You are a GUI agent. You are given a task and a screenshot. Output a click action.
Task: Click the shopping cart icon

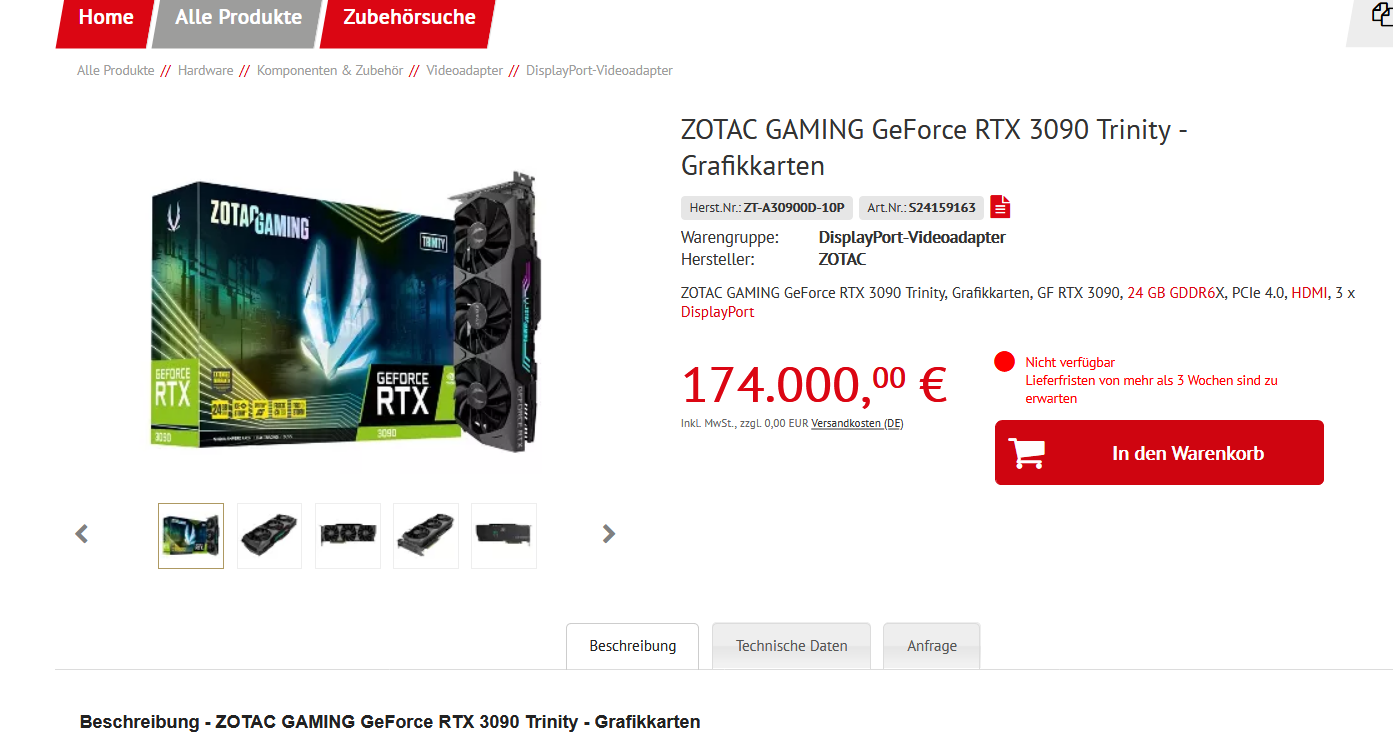point(1027,453)
